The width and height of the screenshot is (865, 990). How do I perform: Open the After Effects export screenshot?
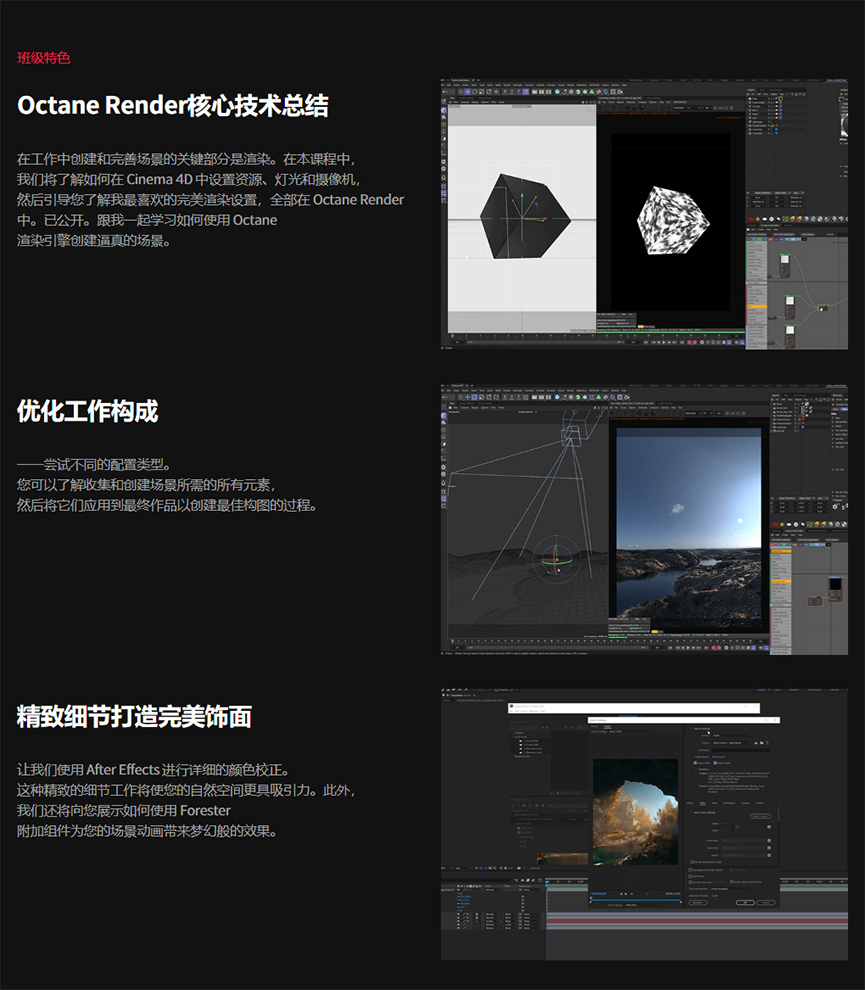[x=644, y=825]
